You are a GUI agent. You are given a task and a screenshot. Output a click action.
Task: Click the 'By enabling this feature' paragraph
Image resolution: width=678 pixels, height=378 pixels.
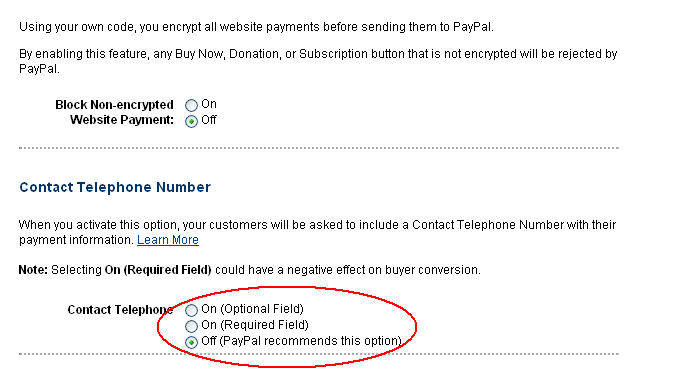tap(318, 61)
